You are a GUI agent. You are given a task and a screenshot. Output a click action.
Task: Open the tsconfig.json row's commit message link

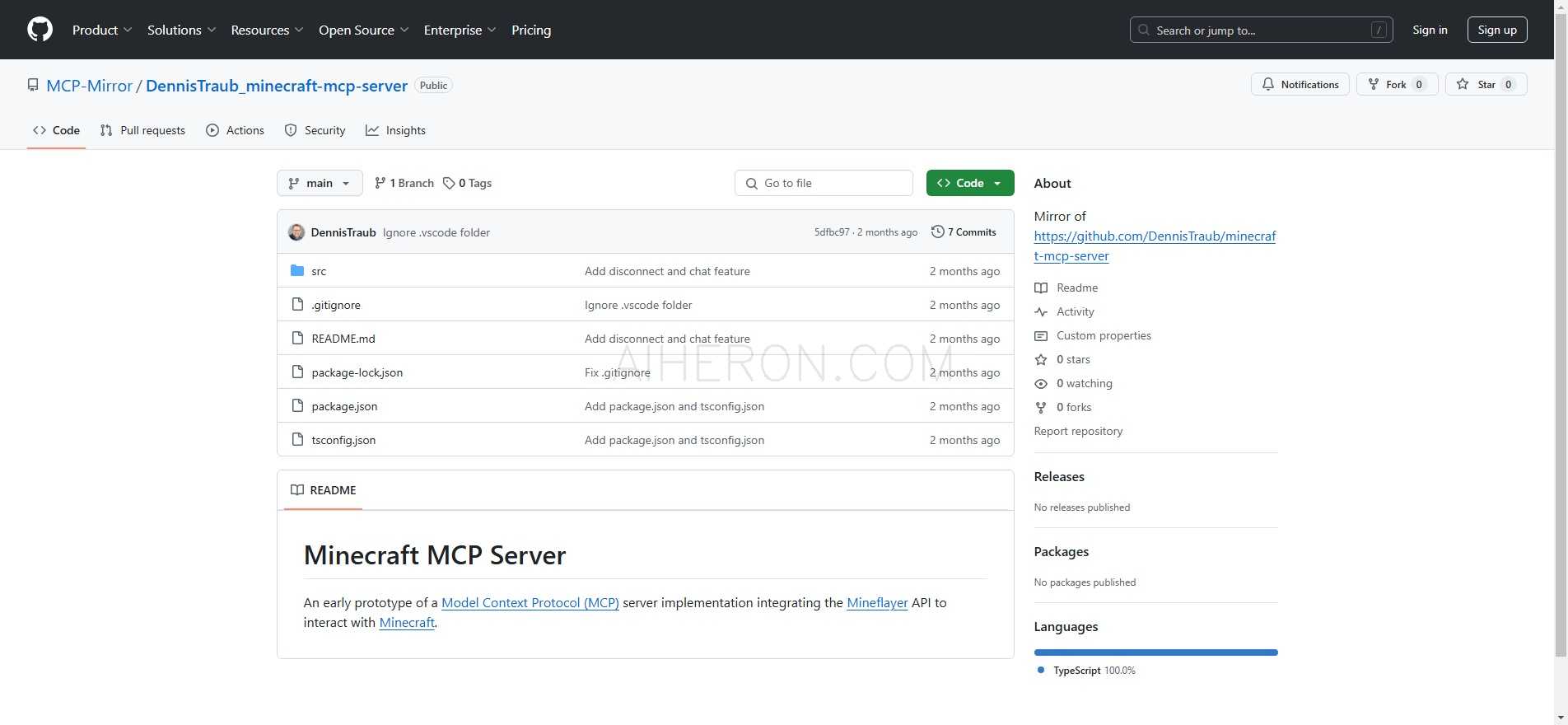pos(674,440)
